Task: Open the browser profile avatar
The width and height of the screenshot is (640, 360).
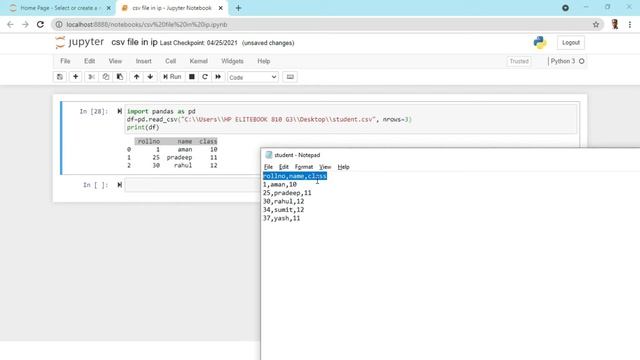Action: pyautogui.click(x=615, y=24)
